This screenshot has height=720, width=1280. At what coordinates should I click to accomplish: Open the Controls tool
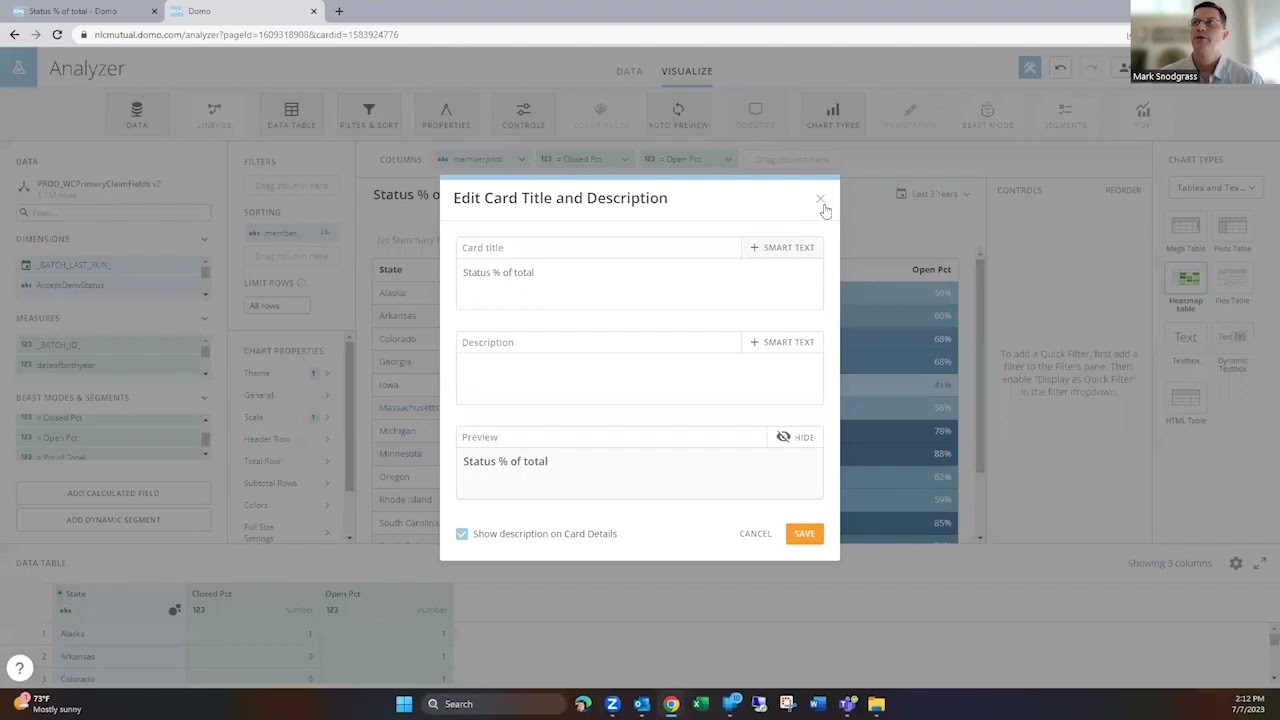pos(523,115)
